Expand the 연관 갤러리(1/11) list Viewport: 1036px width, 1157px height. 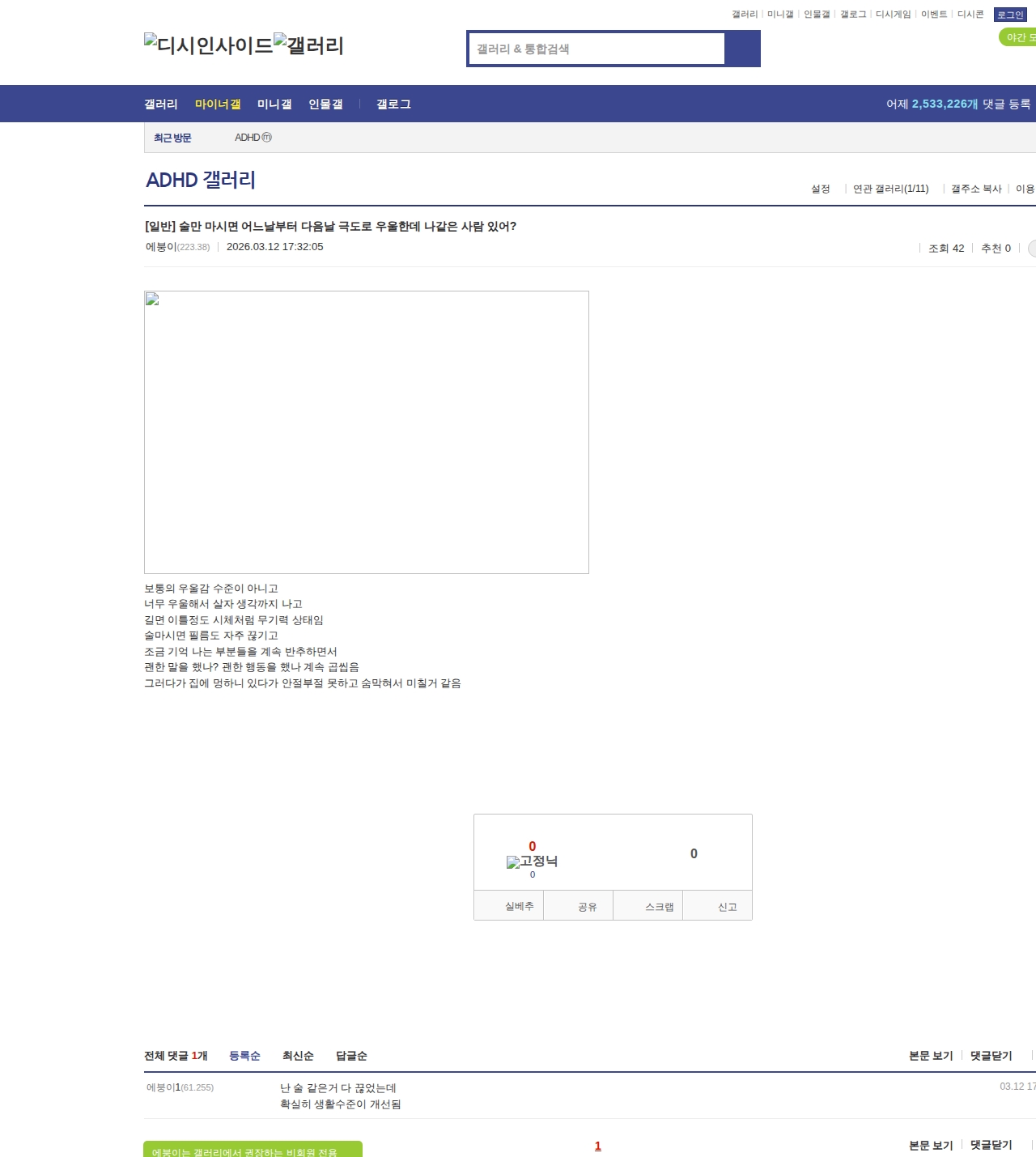click(x=890, y=189)
